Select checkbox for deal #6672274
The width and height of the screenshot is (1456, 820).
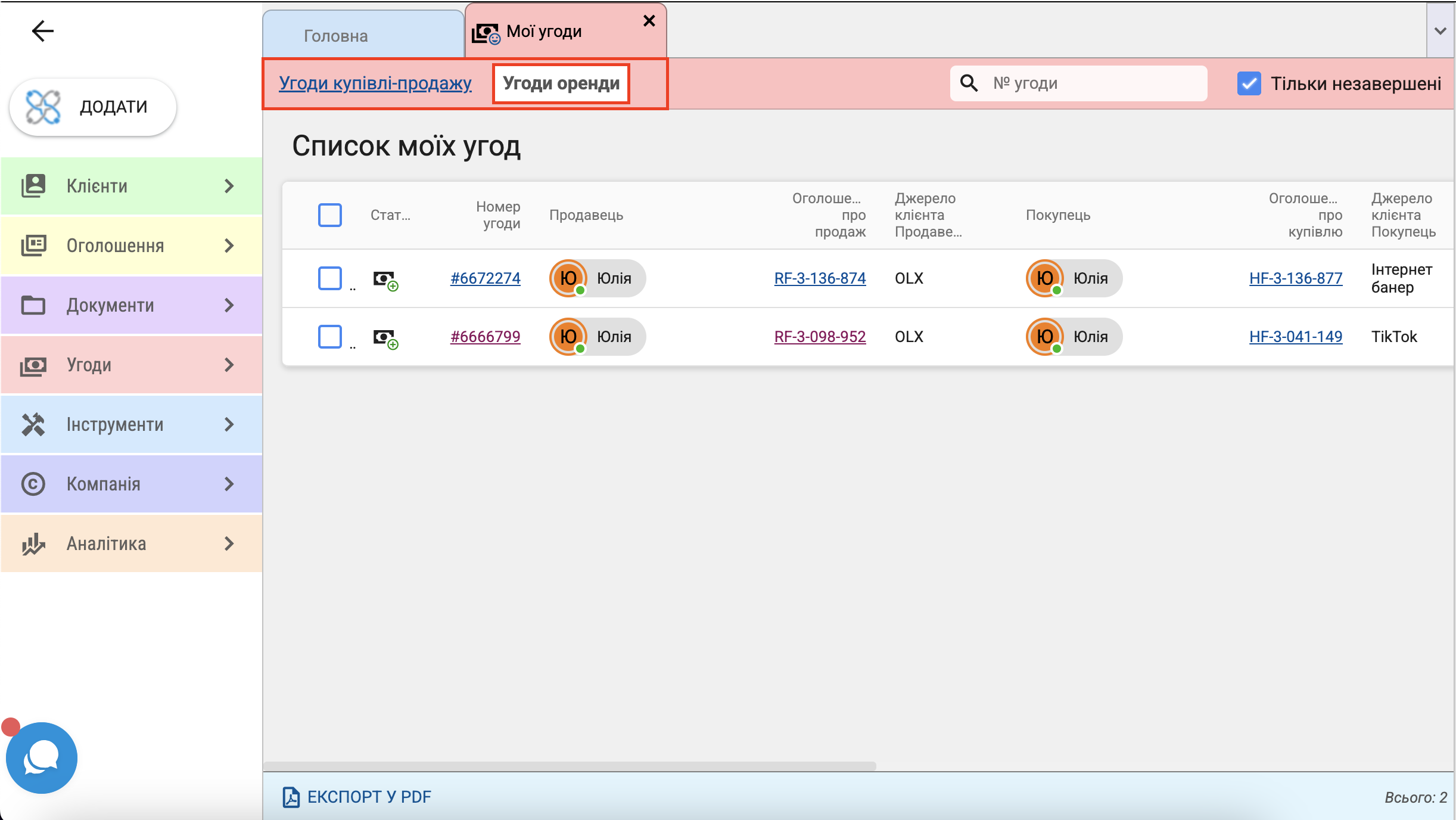pyautogui.click(x=330, y=278)
